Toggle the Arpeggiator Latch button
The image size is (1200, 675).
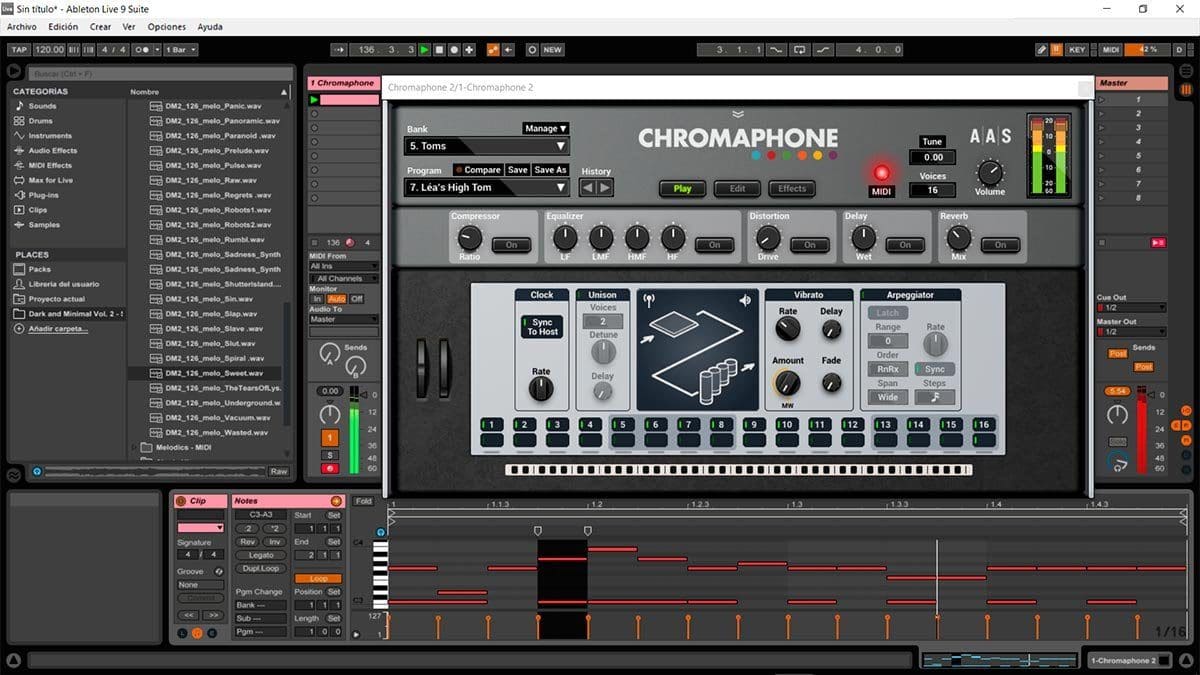pos(888,312)
